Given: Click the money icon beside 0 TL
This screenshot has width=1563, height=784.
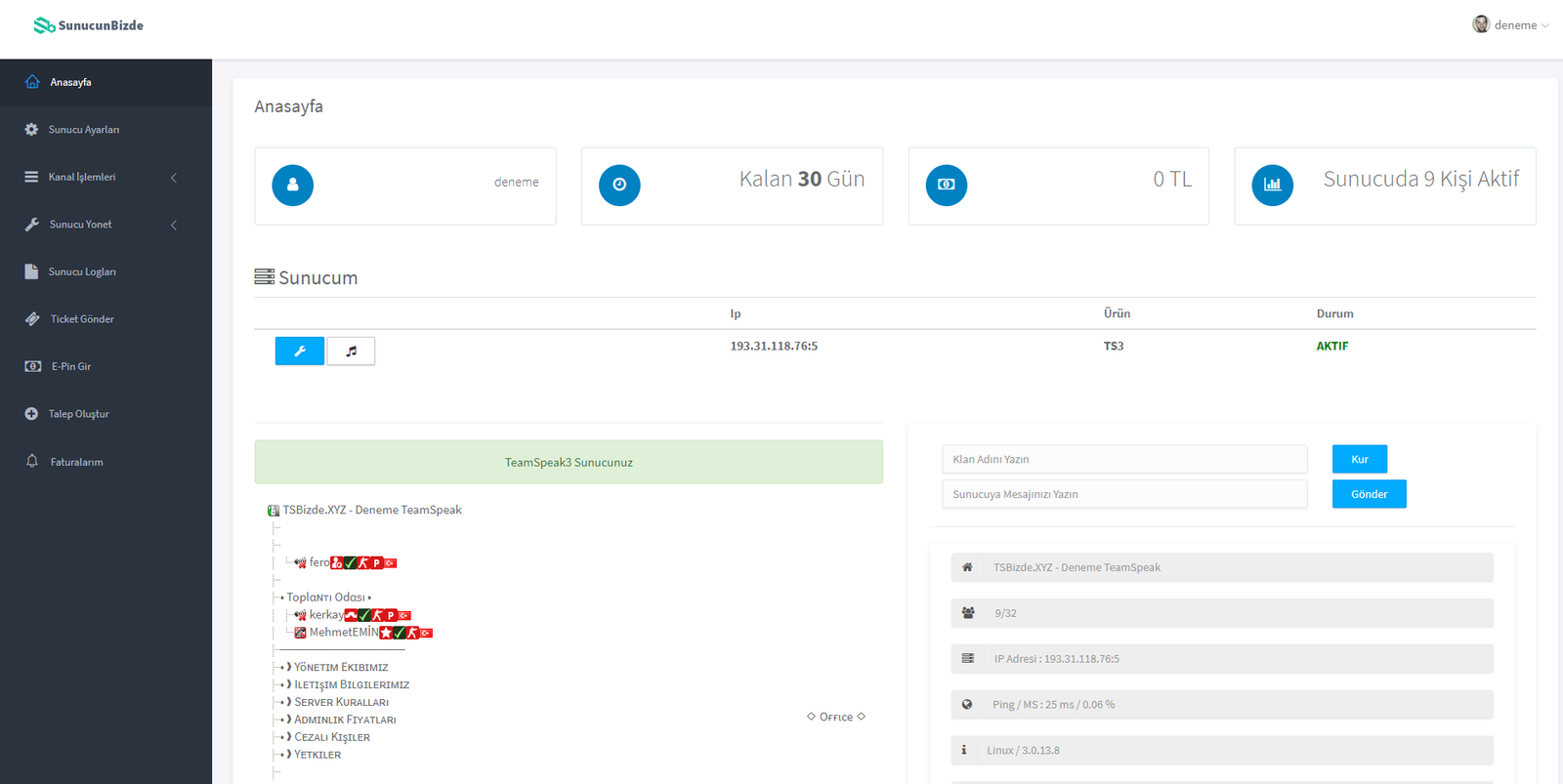Looking at the screenshot, I should [946, 186].
